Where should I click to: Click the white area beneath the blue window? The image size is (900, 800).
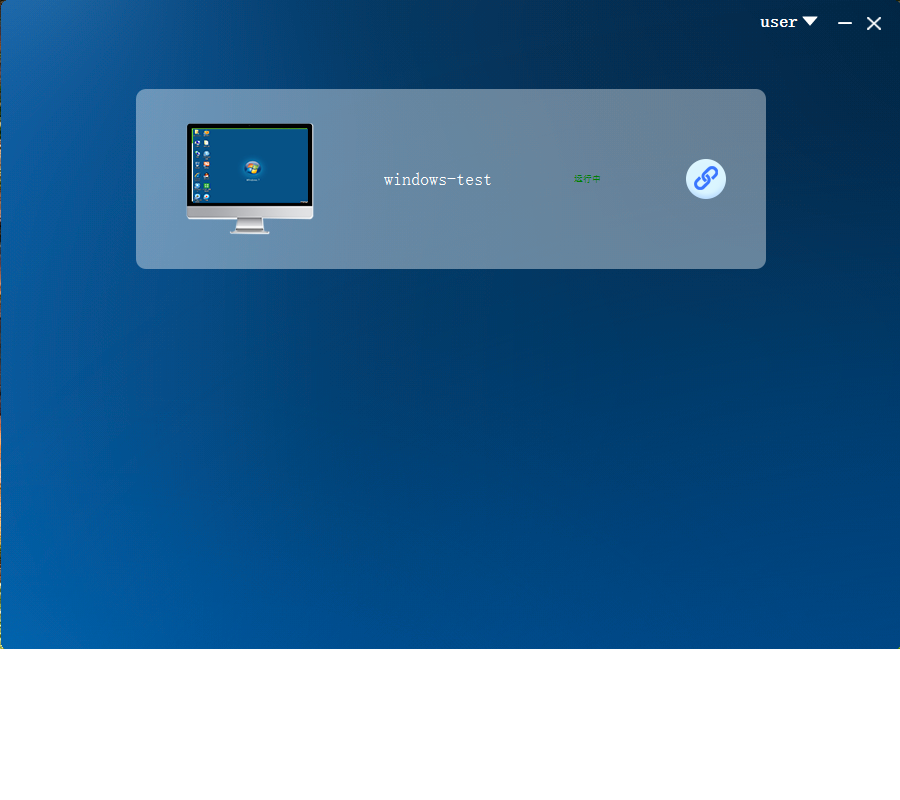450,725
